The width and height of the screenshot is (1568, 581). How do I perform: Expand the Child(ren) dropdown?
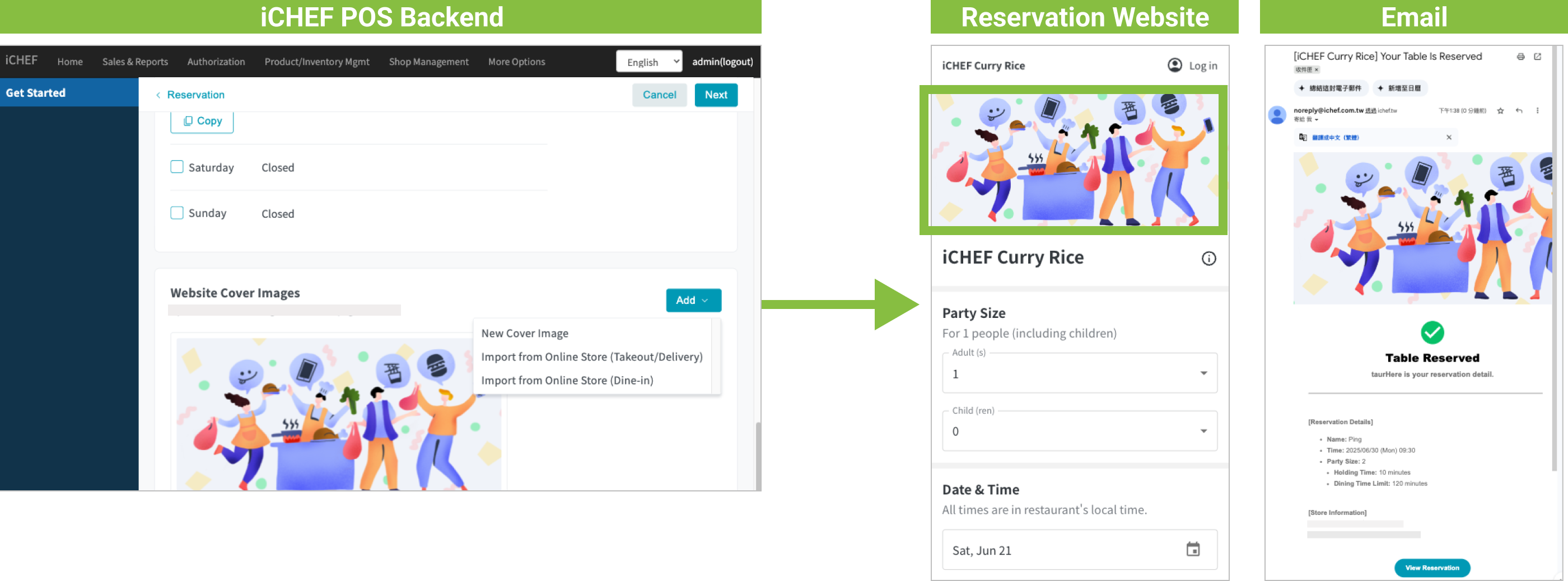click(x=1203, y=431)
